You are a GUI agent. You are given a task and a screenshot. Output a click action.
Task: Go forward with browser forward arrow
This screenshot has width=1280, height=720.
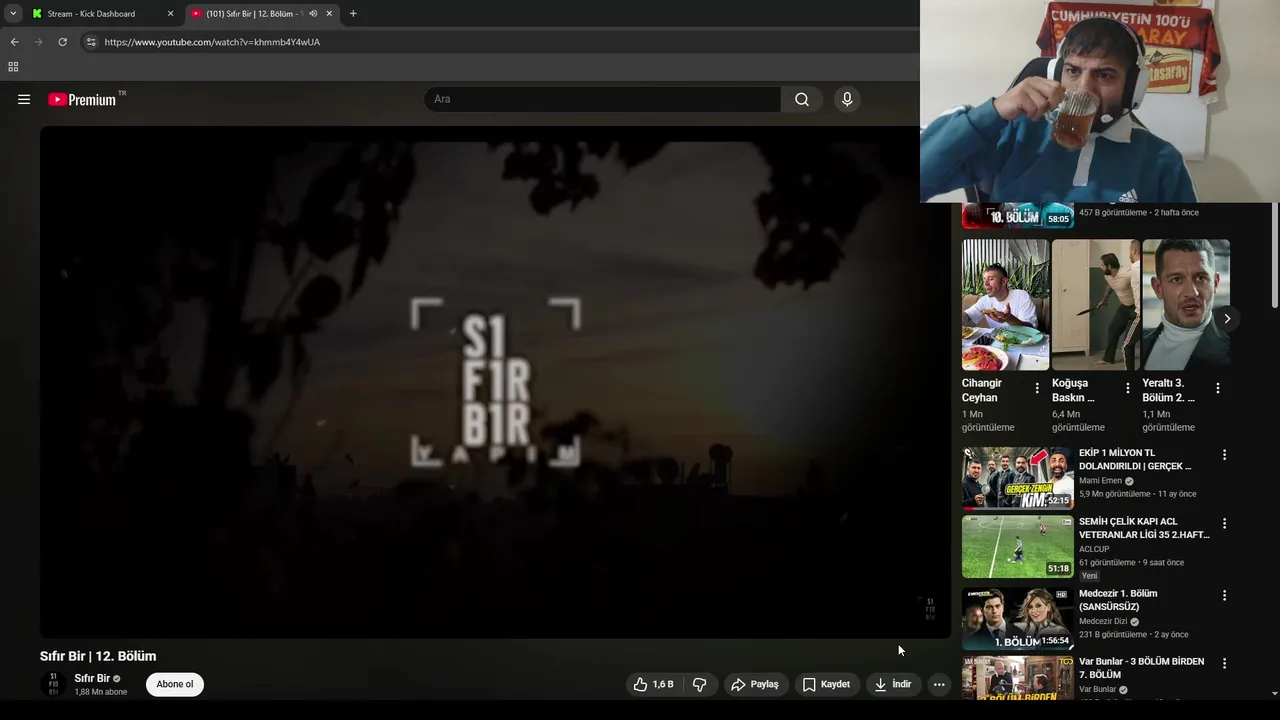(x=38, y=42)
